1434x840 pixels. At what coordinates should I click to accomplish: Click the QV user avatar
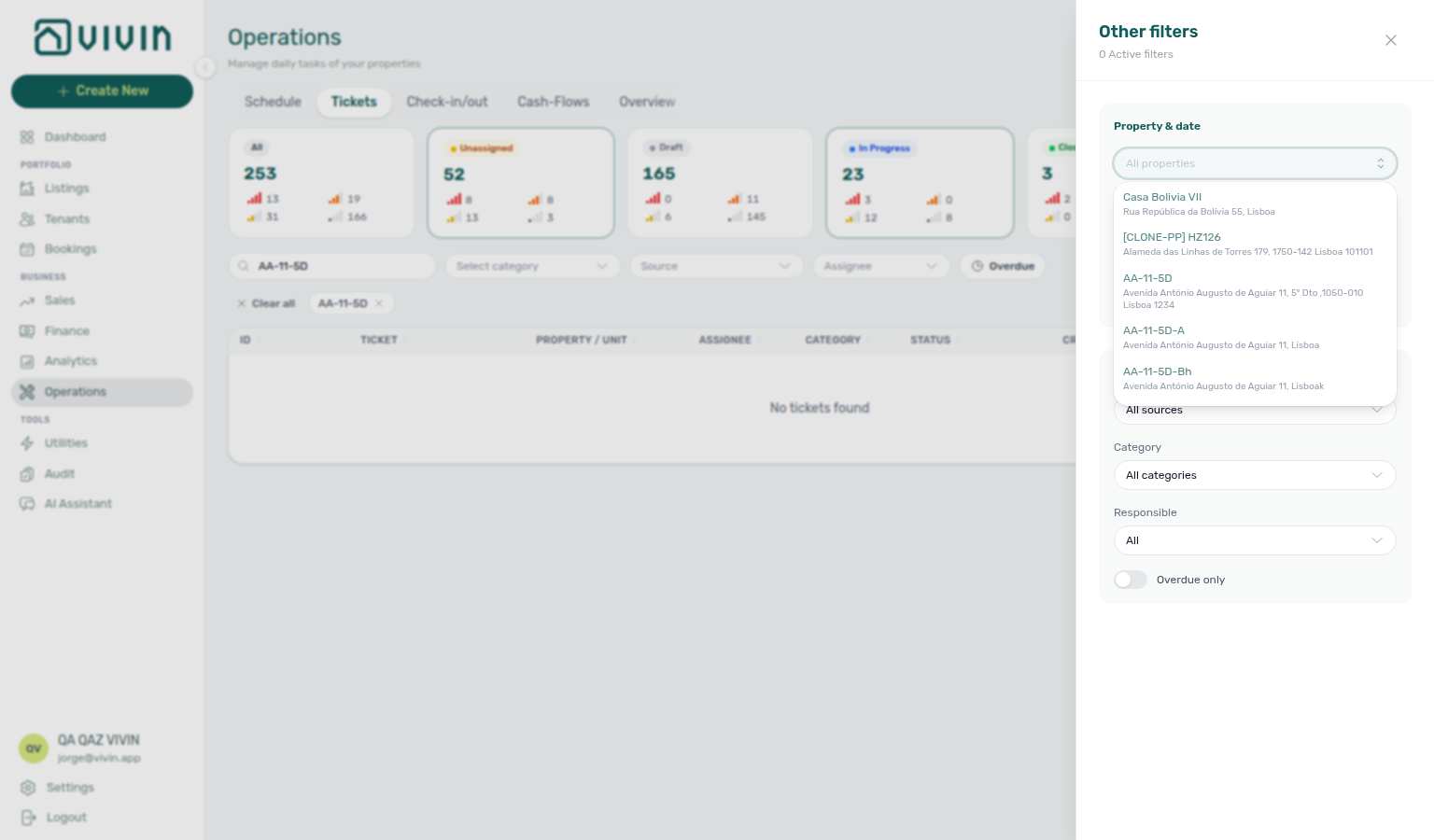click(x=34, y=749)
